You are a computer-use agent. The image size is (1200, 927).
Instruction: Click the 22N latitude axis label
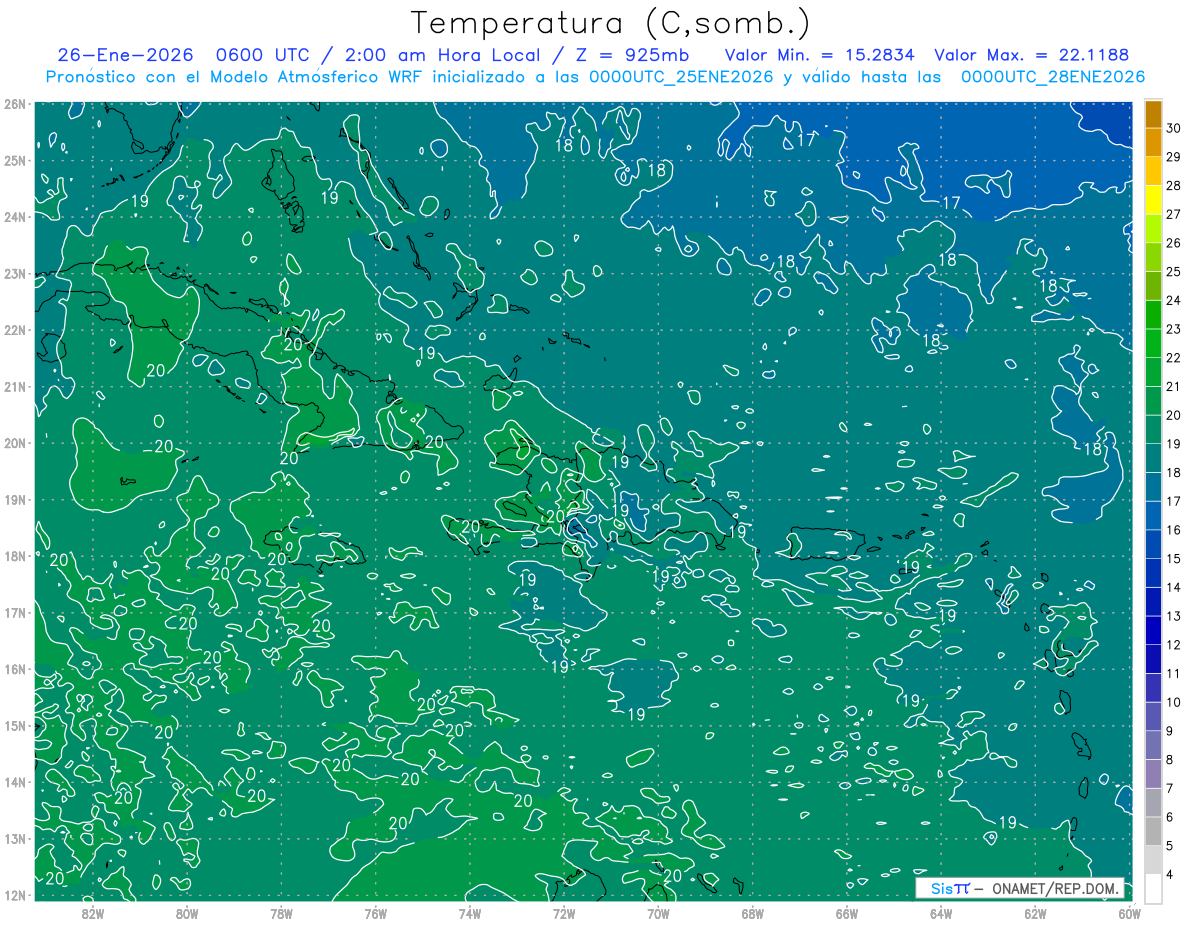pyautogui.click(x=15, y=330)
